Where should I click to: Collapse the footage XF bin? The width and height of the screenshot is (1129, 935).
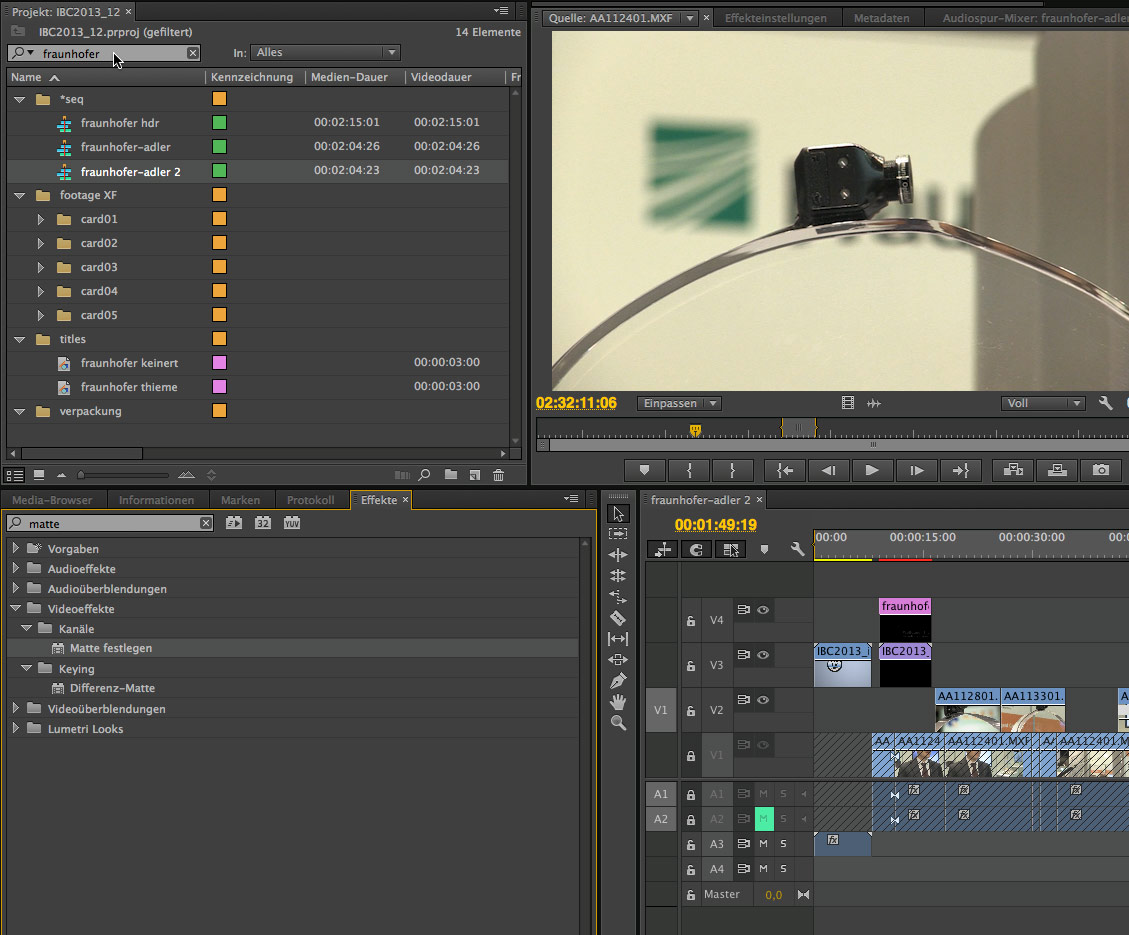[20, 195]
